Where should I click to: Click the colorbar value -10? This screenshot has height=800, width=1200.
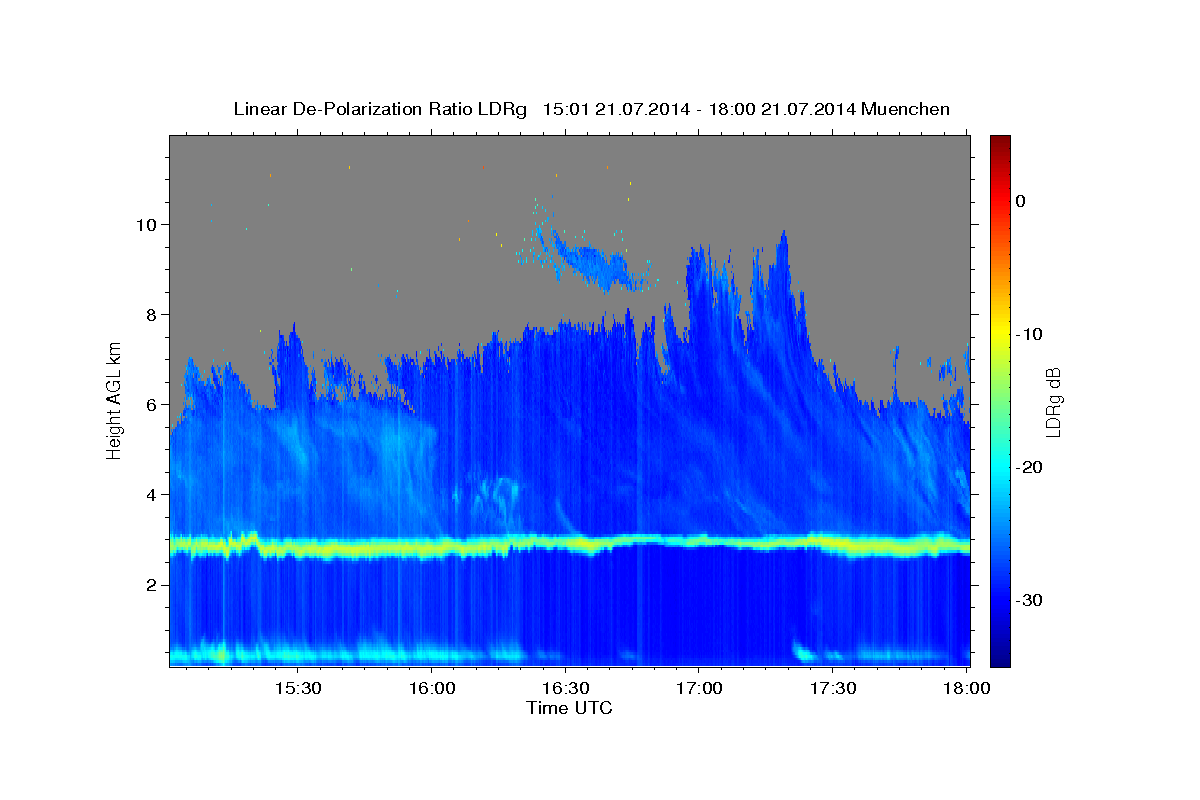pos(1029,334)
